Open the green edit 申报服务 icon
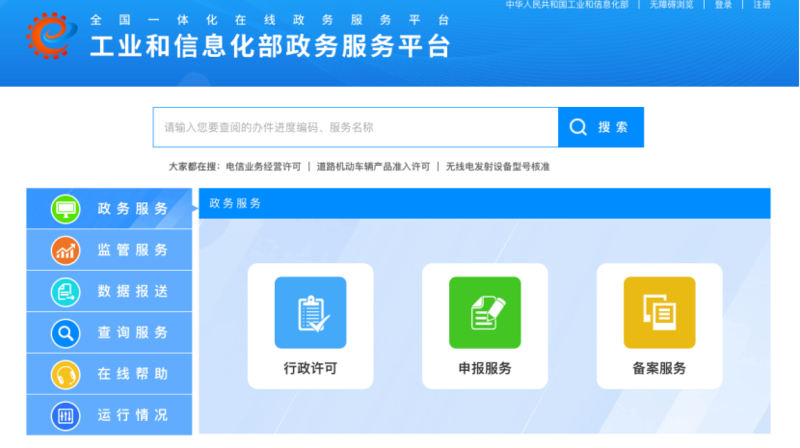 point(485,312)
